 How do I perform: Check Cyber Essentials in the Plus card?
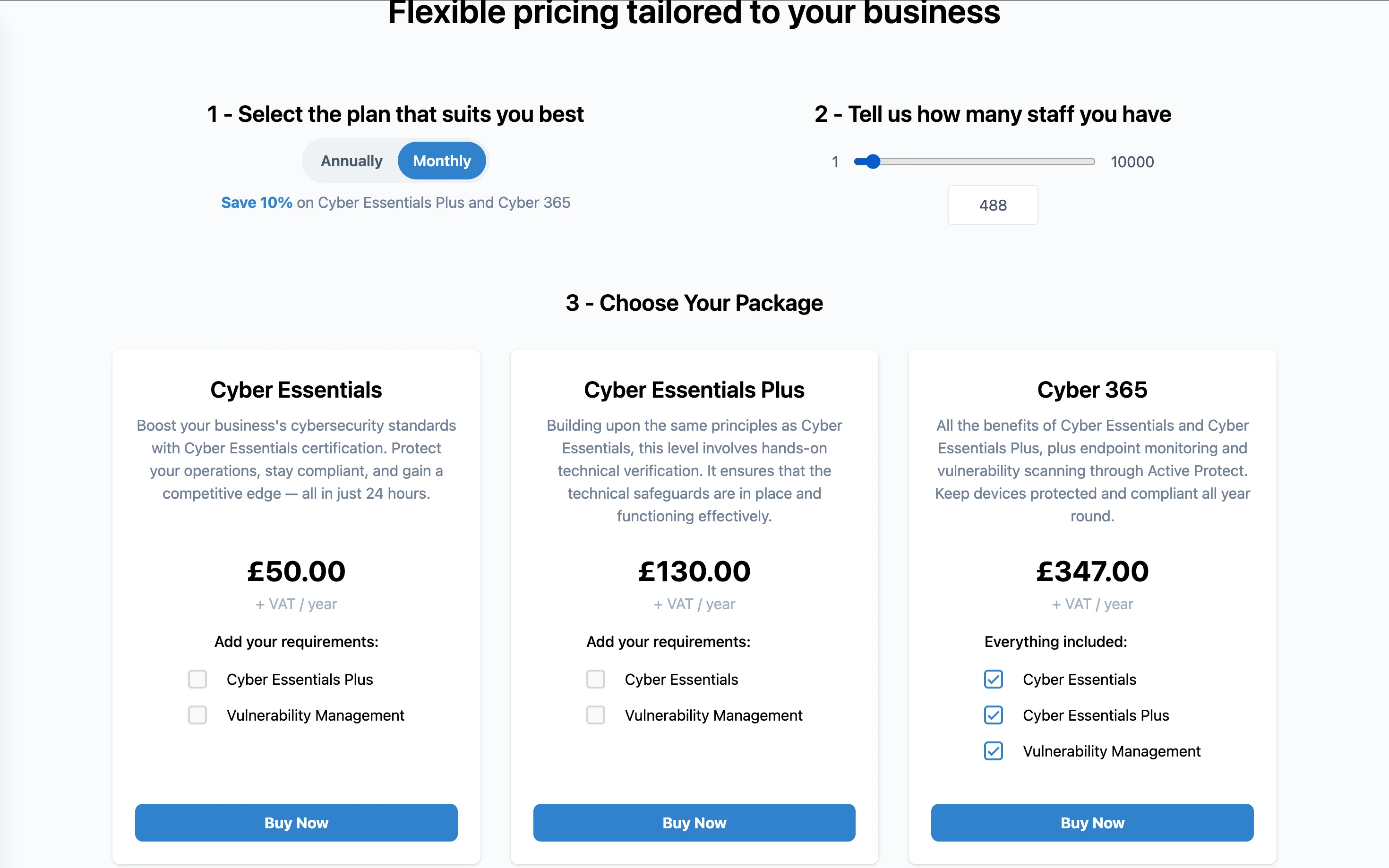point(595,679)
